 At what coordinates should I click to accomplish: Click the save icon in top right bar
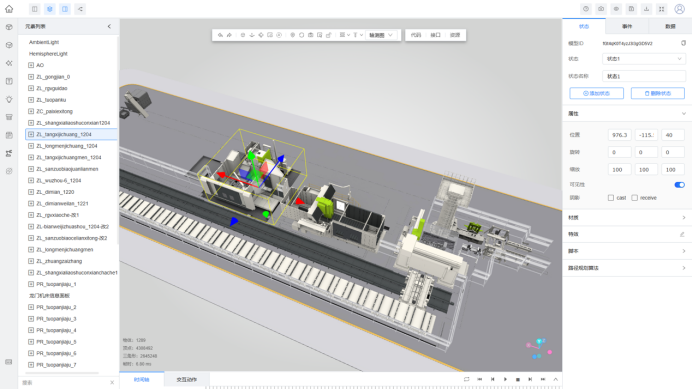[631, 9]
